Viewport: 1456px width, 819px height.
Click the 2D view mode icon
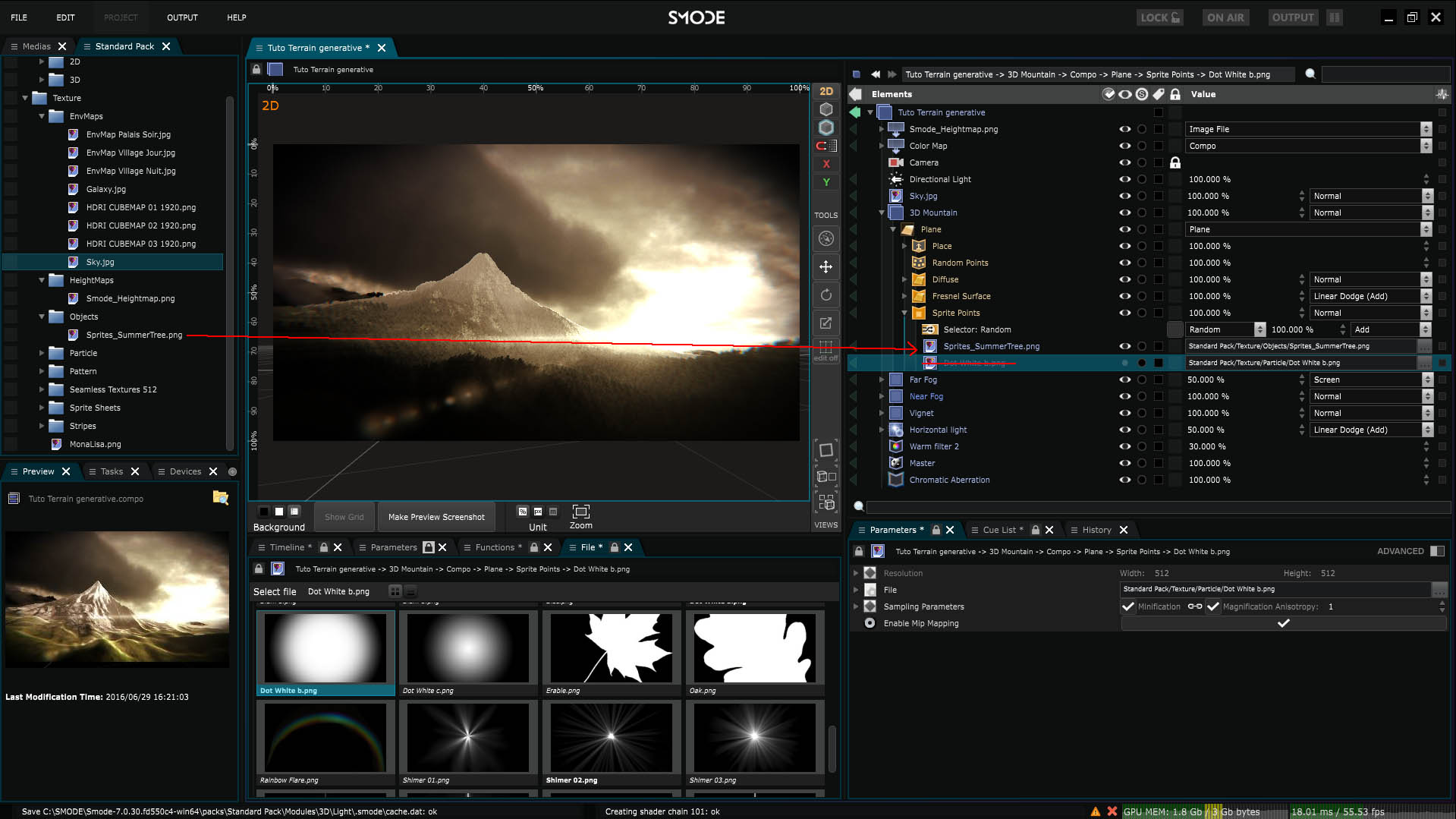click(x=825, y=91)
